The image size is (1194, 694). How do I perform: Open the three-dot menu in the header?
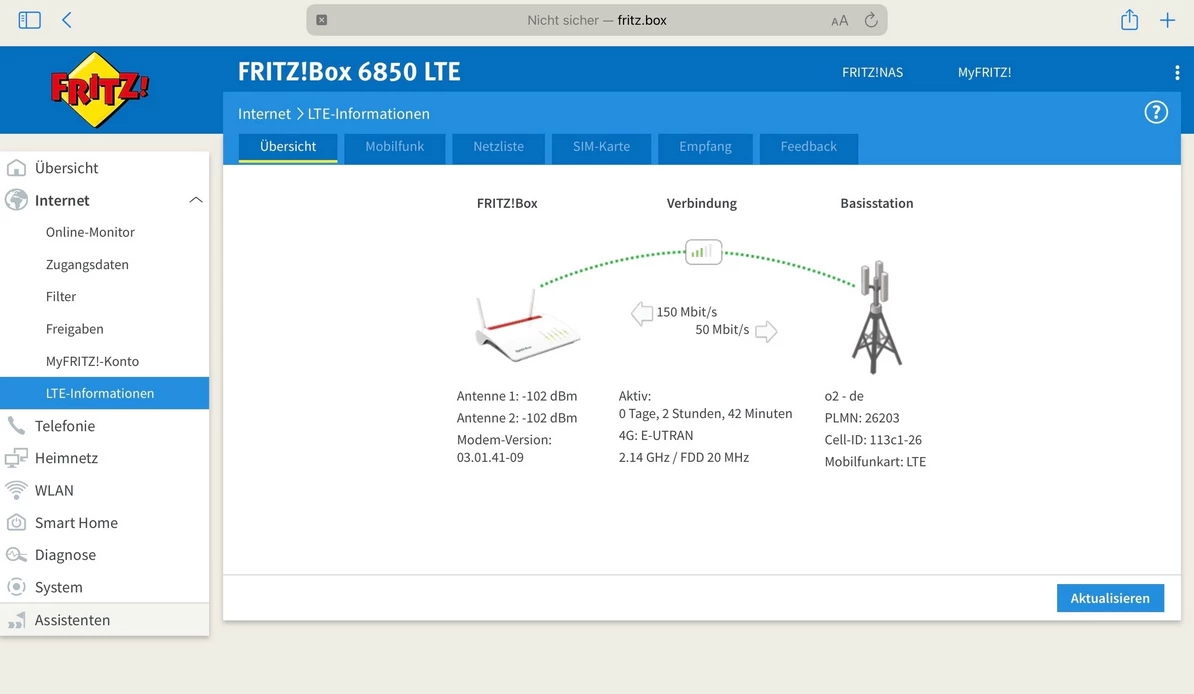coord(1177,72)
